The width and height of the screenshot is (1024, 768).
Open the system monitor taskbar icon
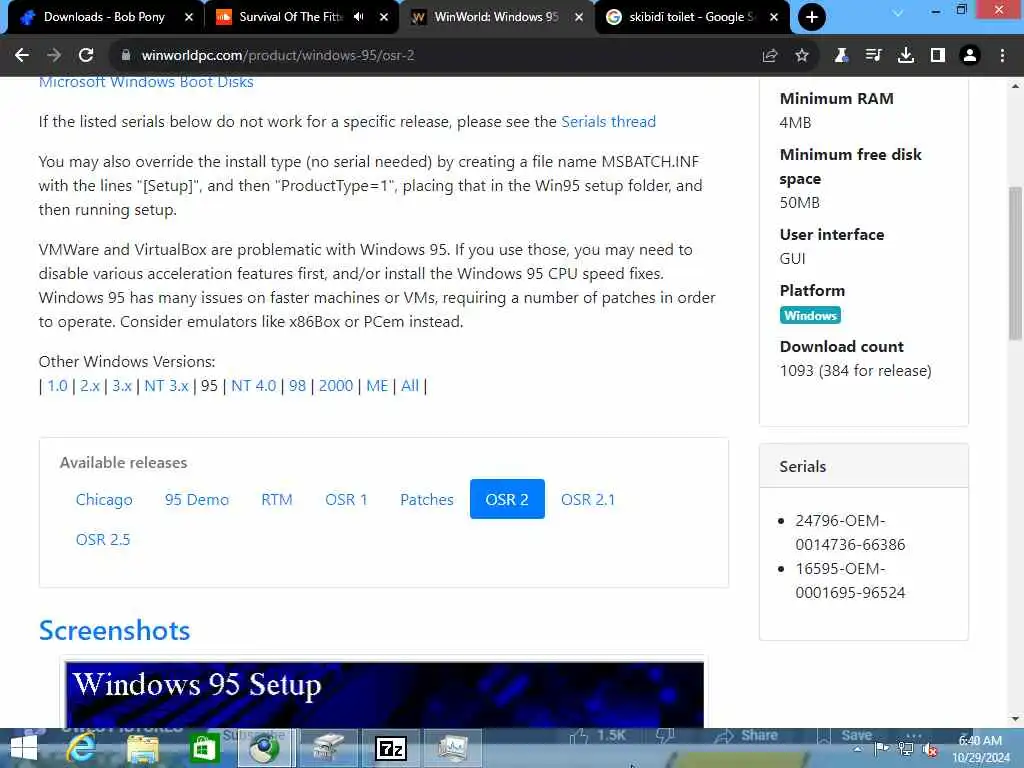[x=453, y=748]
